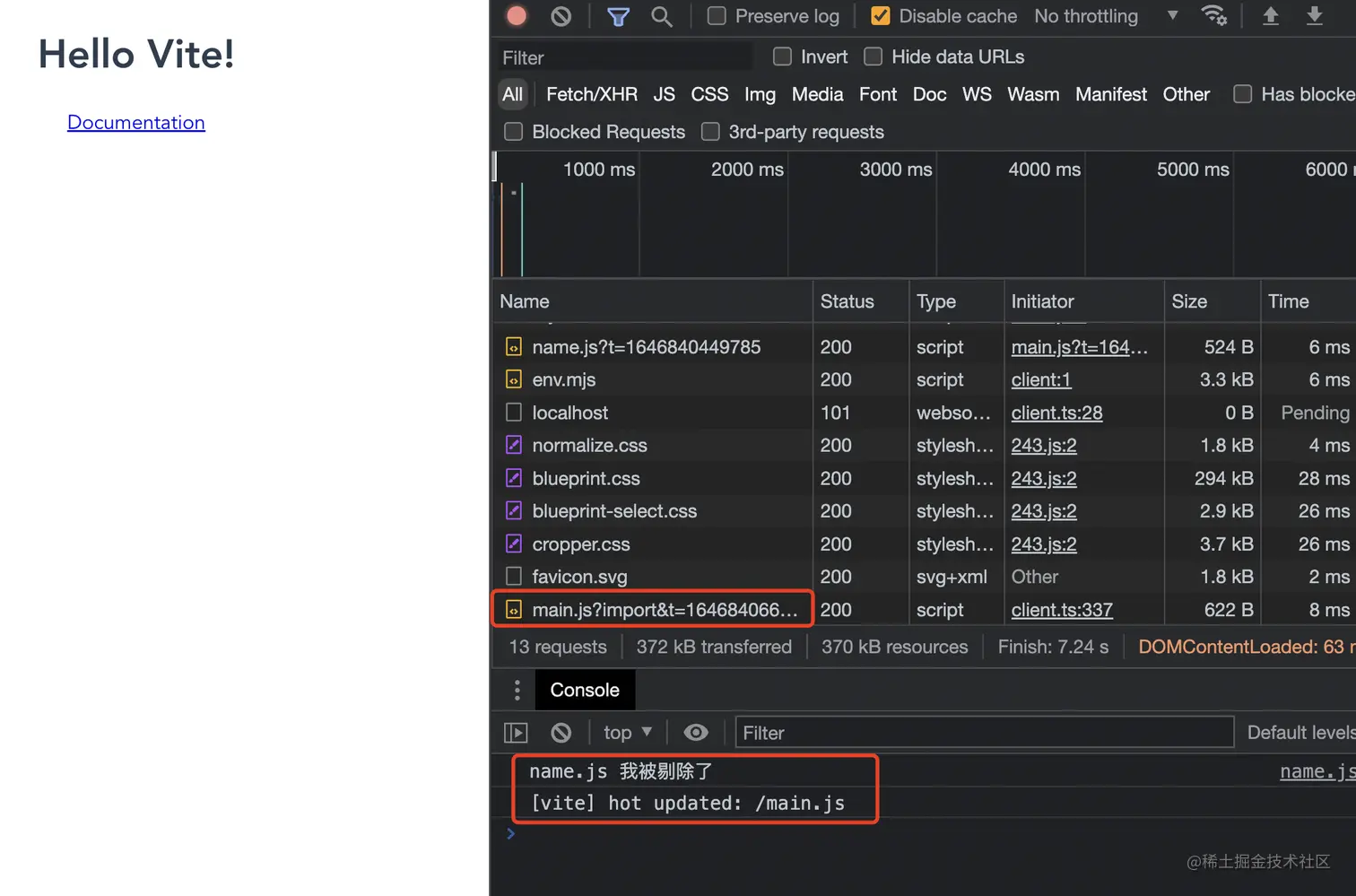The width and height of the screenshot is (1356, 896).
Task: Enable Blocked Requests checkbox
Action: 514,132
